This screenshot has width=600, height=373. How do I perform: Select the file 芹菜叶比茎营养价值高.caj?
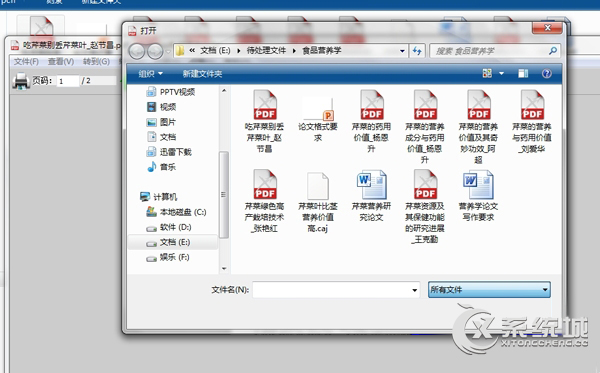click(318, 202)
